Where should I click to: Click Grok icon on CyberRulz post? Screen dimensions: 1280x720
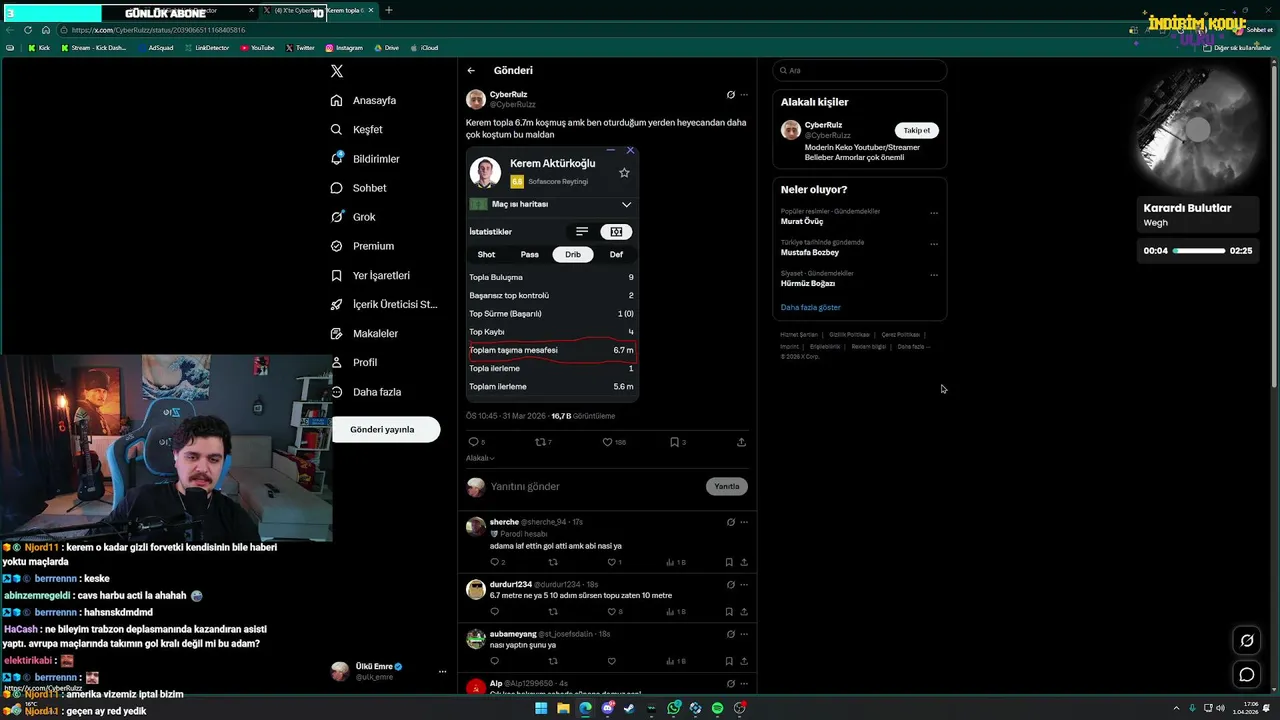730,95
